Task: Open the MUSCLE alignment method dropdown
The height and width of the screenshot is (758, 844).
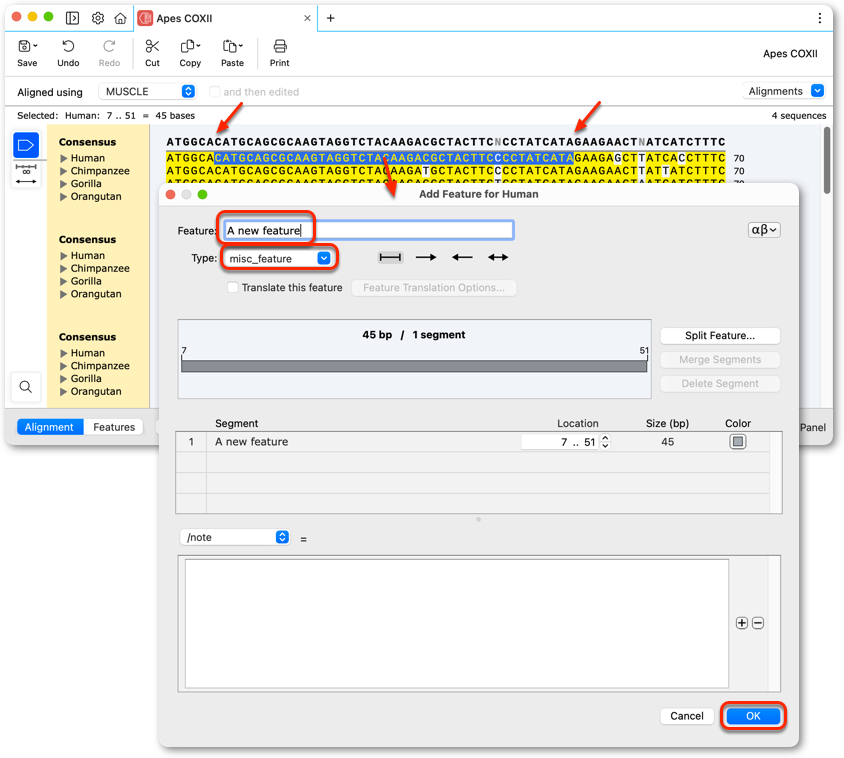Action: [x=147, y=92]
